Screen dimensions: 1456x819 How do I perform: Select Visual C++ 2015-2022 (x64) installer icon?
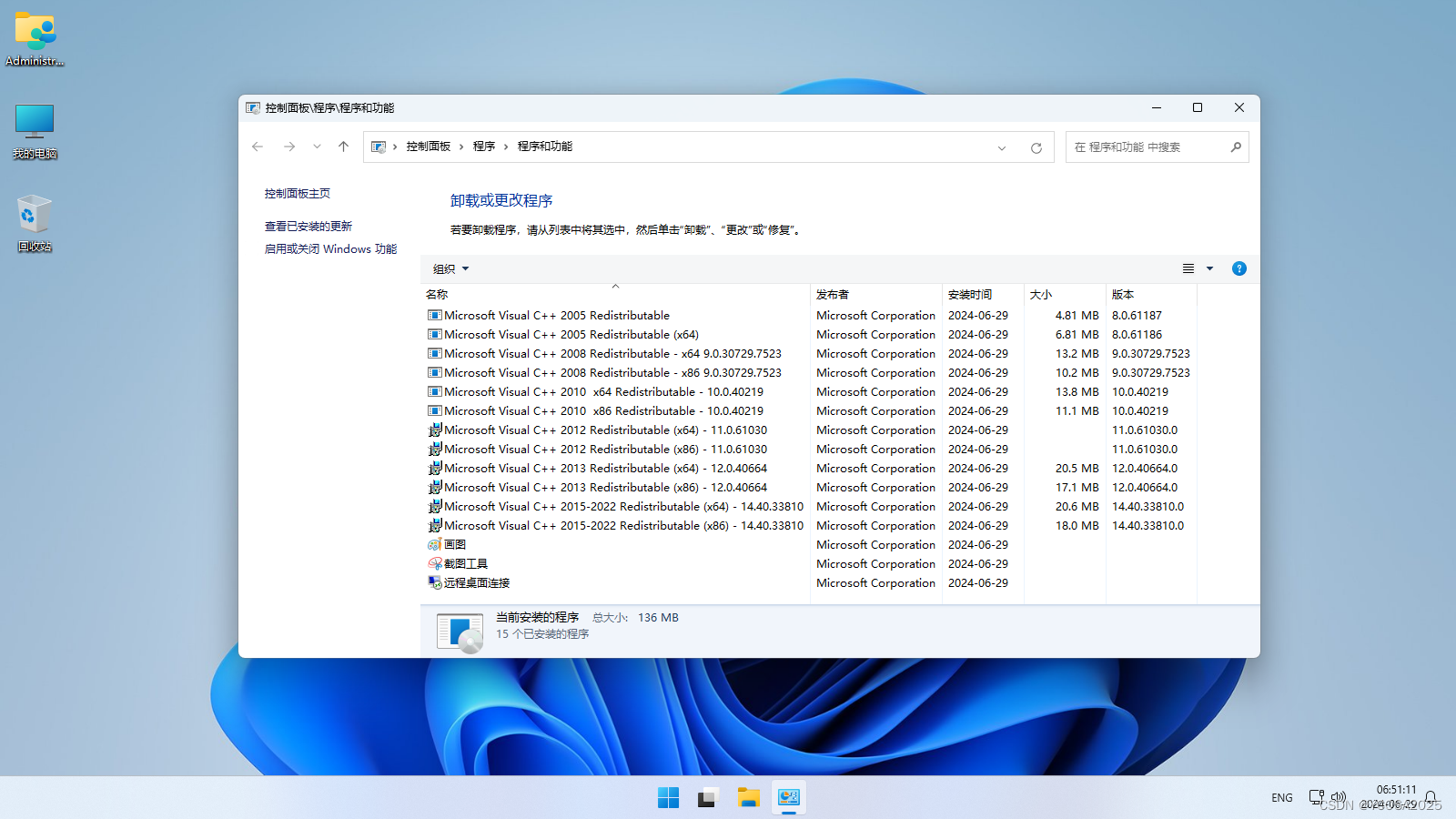click(435, 507)
